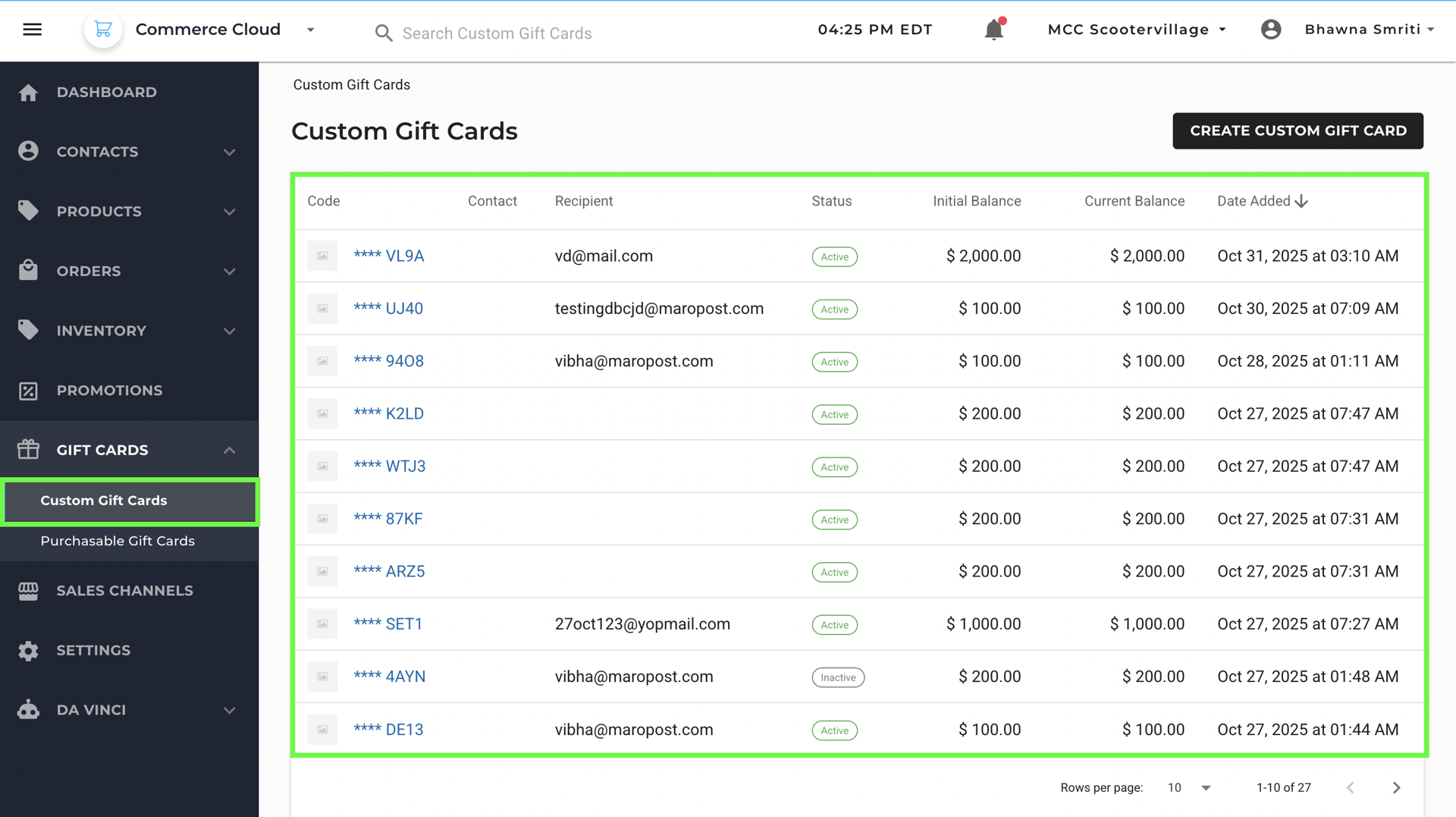The width and height of the screenshot is (1456, 817).
Task: Open gift card ending WTJ3
Action: (390, 467)
